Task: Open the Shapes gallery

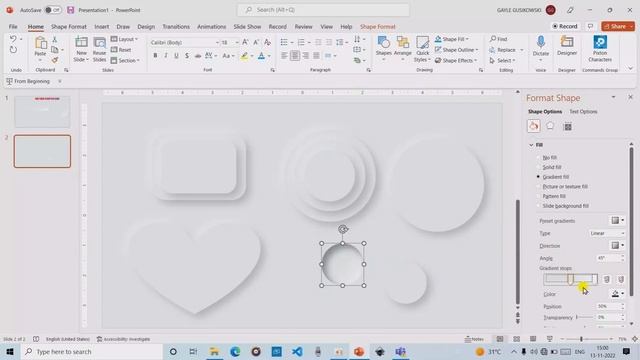Action: pos(384,49)
